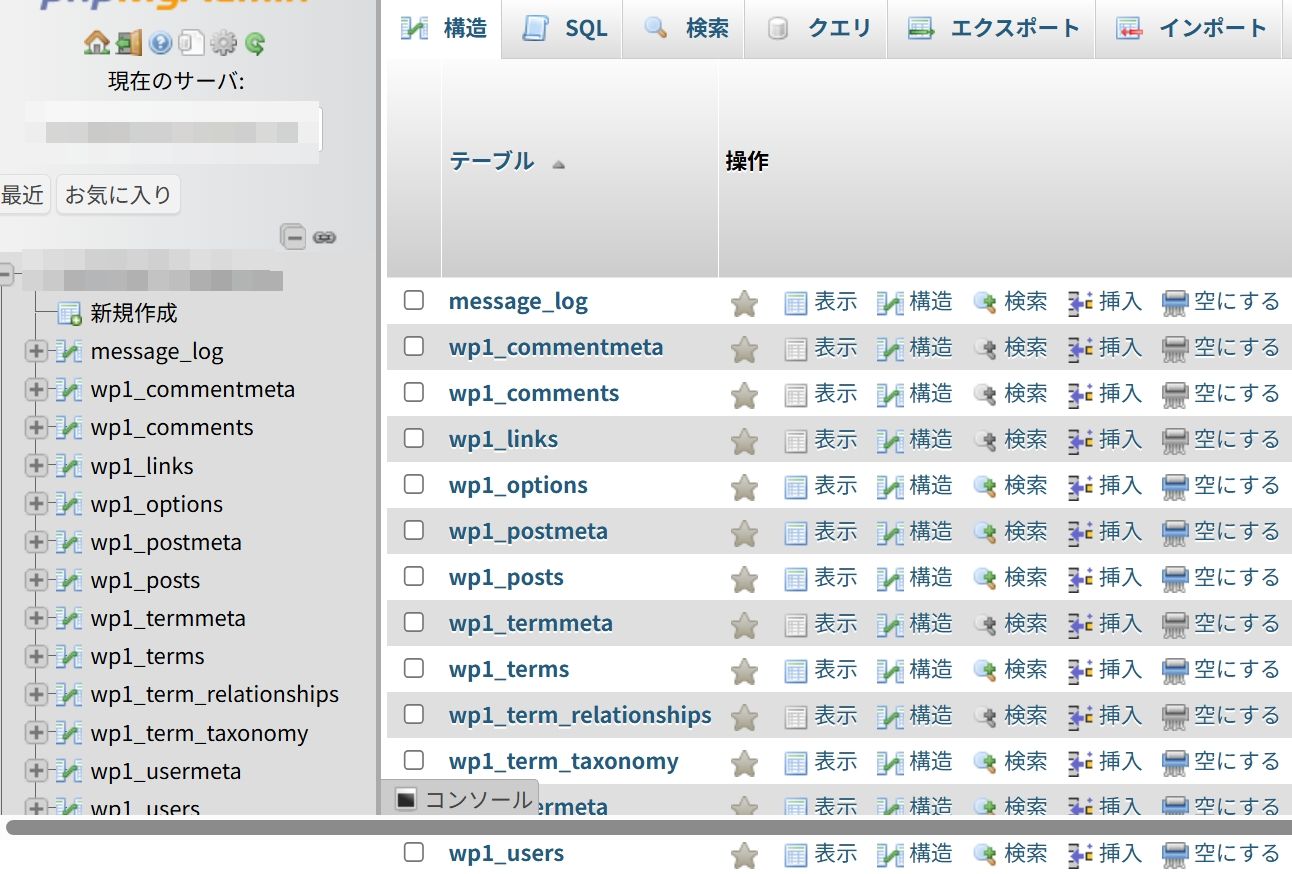Click the link chain icon in navigation panel

(x=324, y=238)
